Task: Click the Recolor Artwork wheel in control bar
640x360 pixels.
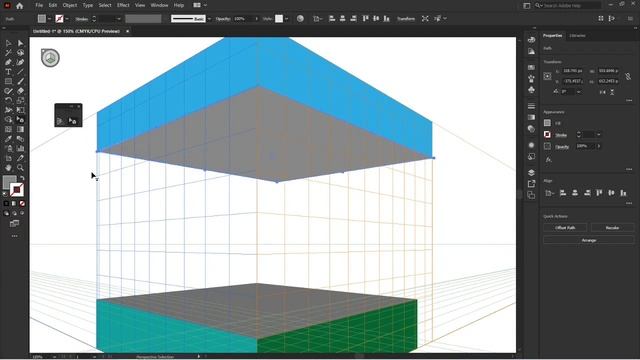Action: pos(300,18)
